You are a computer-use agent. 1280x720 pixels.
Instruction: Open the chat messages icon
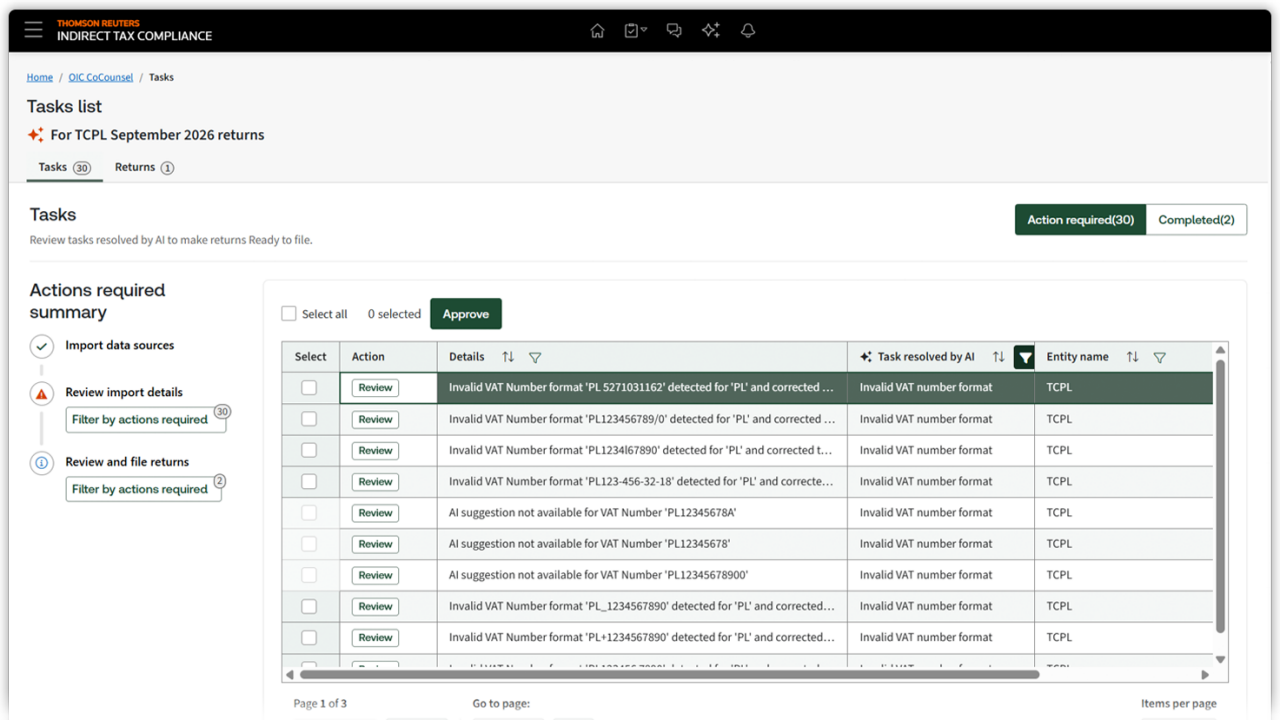(x=674, y=31)
